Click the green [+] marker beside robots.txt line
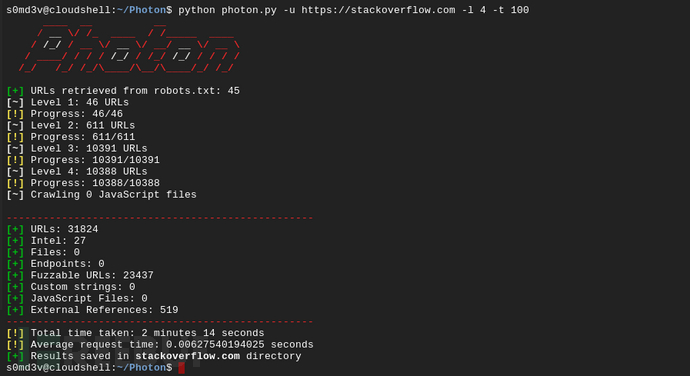The image size is (690, 376). 15,91
